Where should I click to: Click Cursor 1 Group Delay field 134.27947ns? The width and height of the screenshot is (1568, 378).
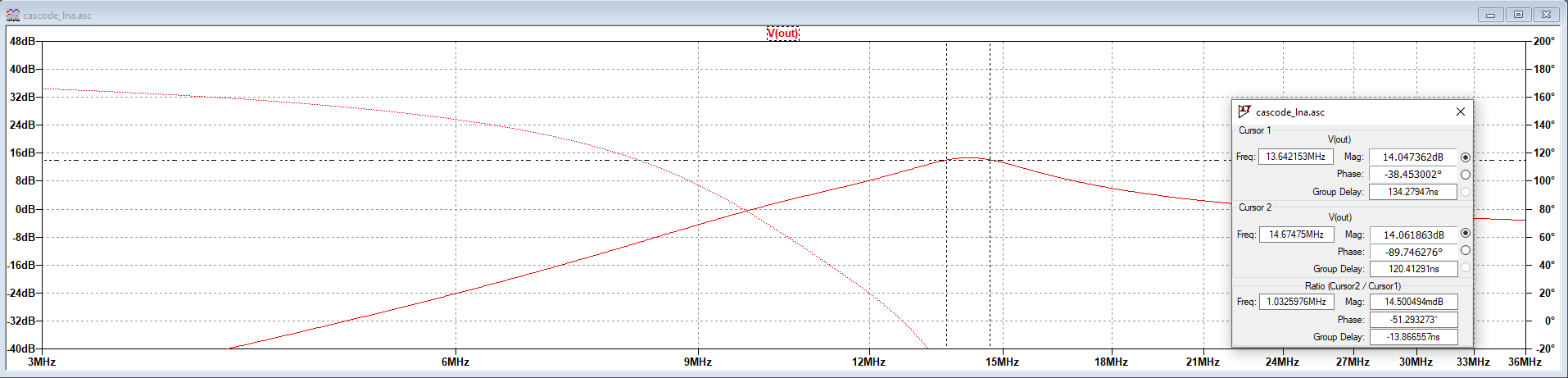coord(1413,192)
